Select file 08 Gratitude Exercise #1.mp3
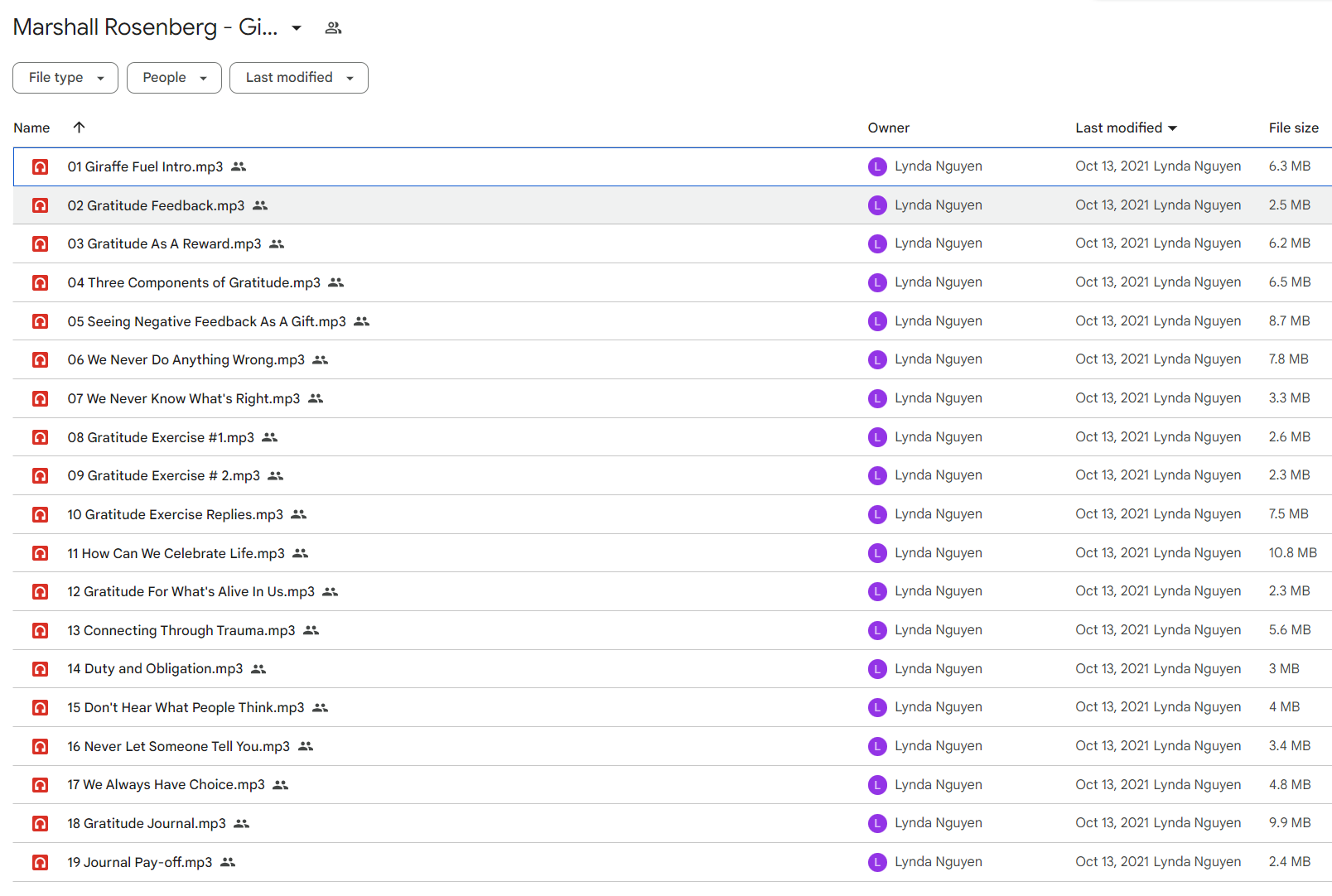 pos(673,437)
